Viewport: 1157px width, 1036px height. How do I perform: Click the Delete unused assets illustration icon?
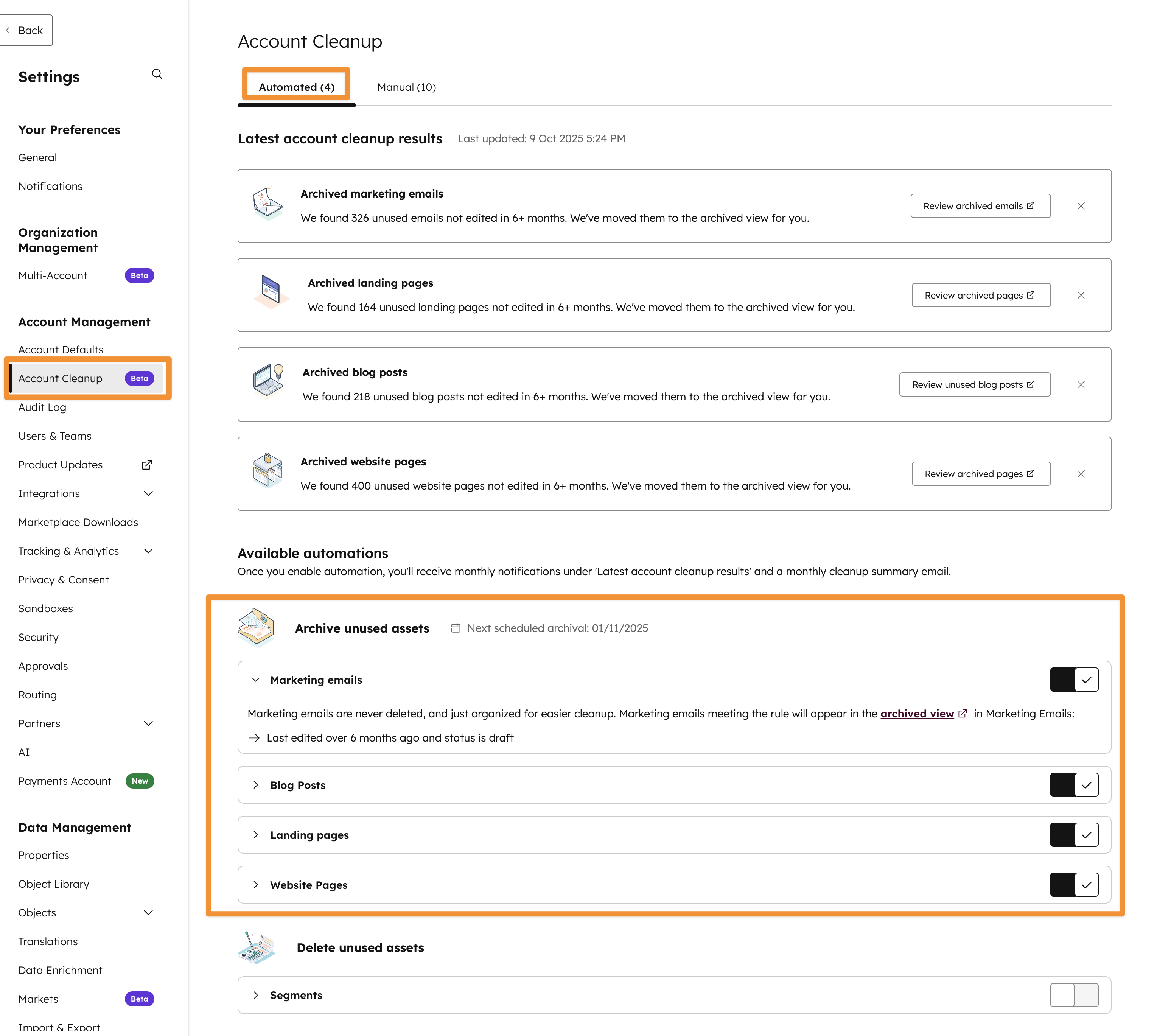click(257, 948)
